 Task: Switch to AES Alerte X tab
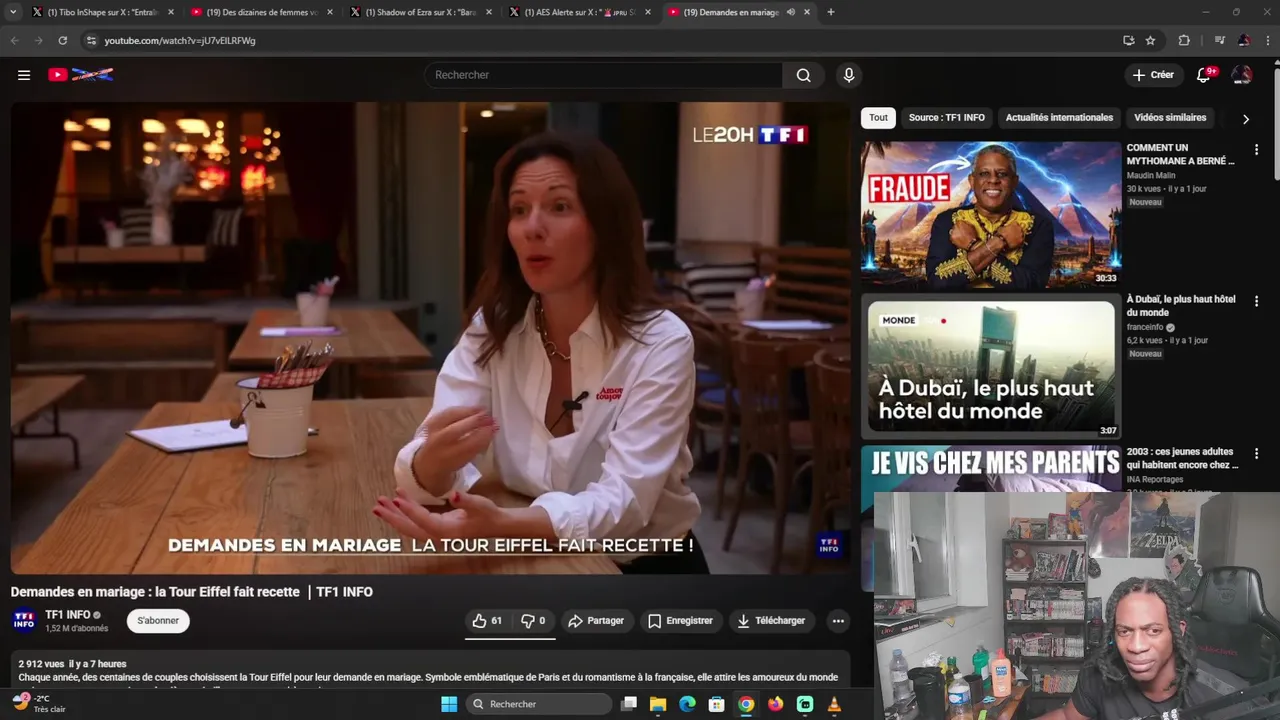coord(578,12)
